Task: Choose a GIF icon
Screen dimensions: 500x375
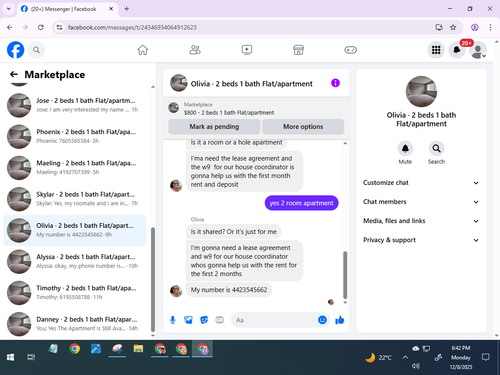Action: (x=220, y=320)
